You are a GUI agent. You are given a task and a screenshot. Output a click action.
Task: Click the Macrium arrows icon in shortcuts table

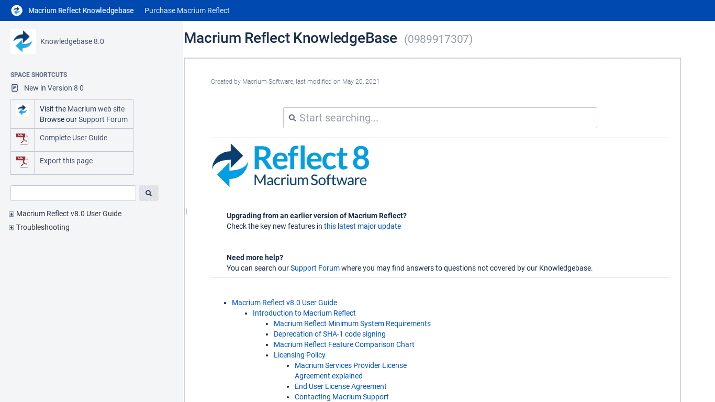tap(22, 110)
